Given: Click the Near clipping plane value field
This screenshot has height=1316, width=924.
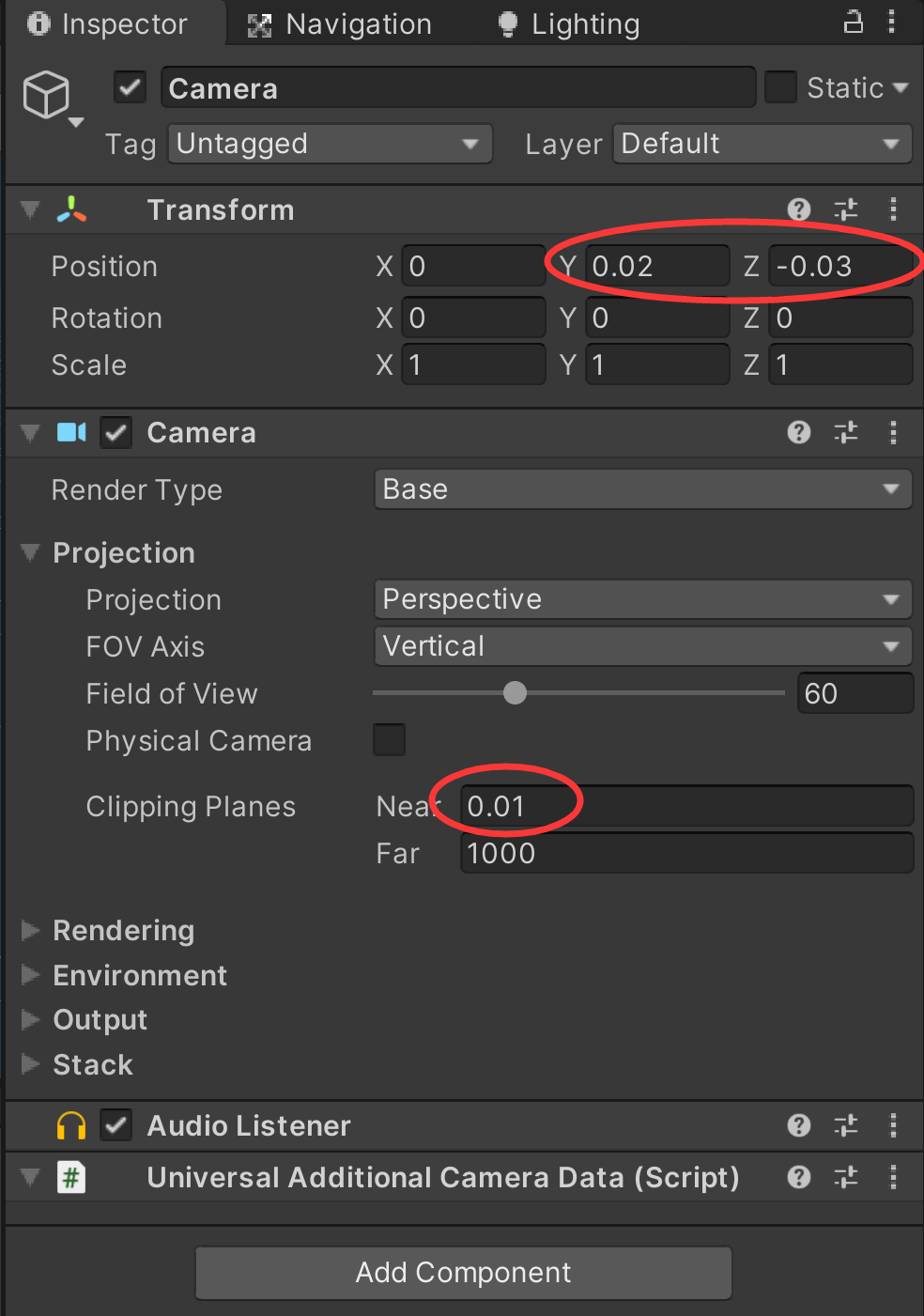Looking at the screenshot, I should [657, 805].
